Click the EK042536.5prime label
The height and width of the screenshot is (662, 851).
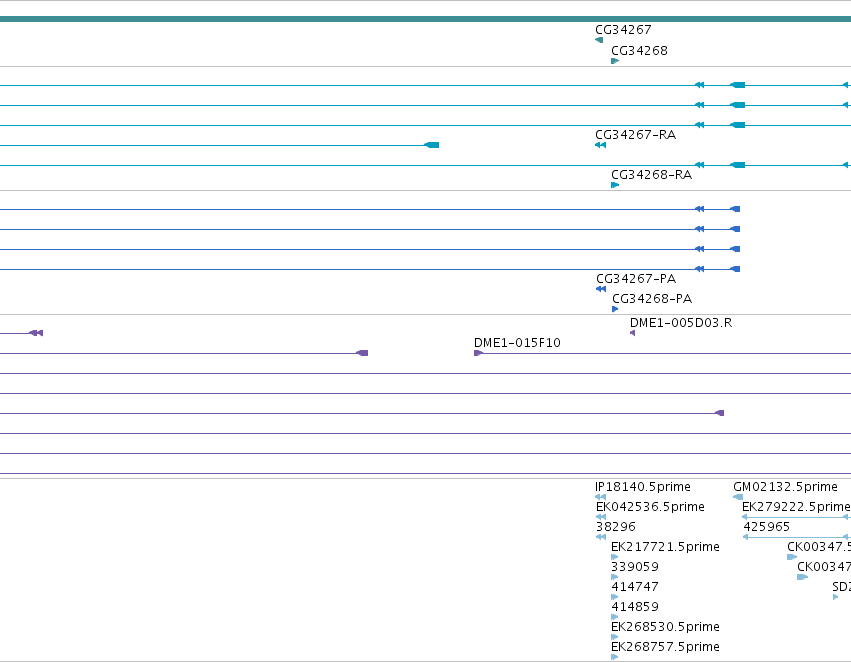[x=650, y=507]
